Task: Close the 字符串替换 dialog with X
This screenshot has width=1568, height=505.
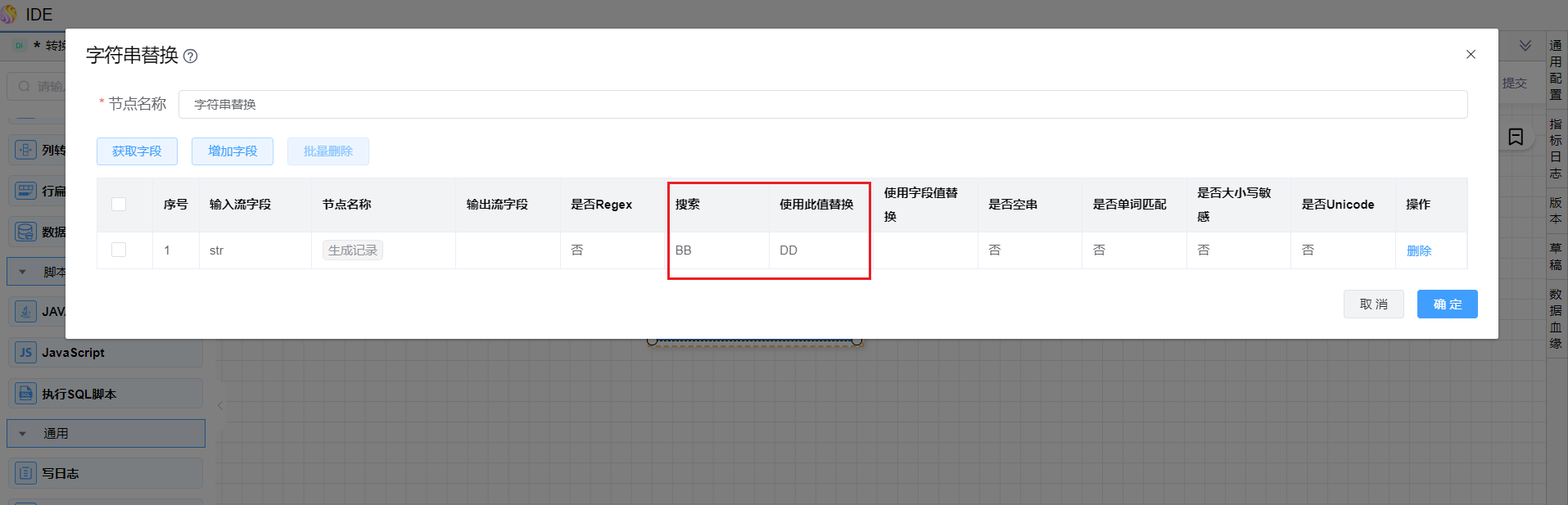Action: [x=1471, y=54]
